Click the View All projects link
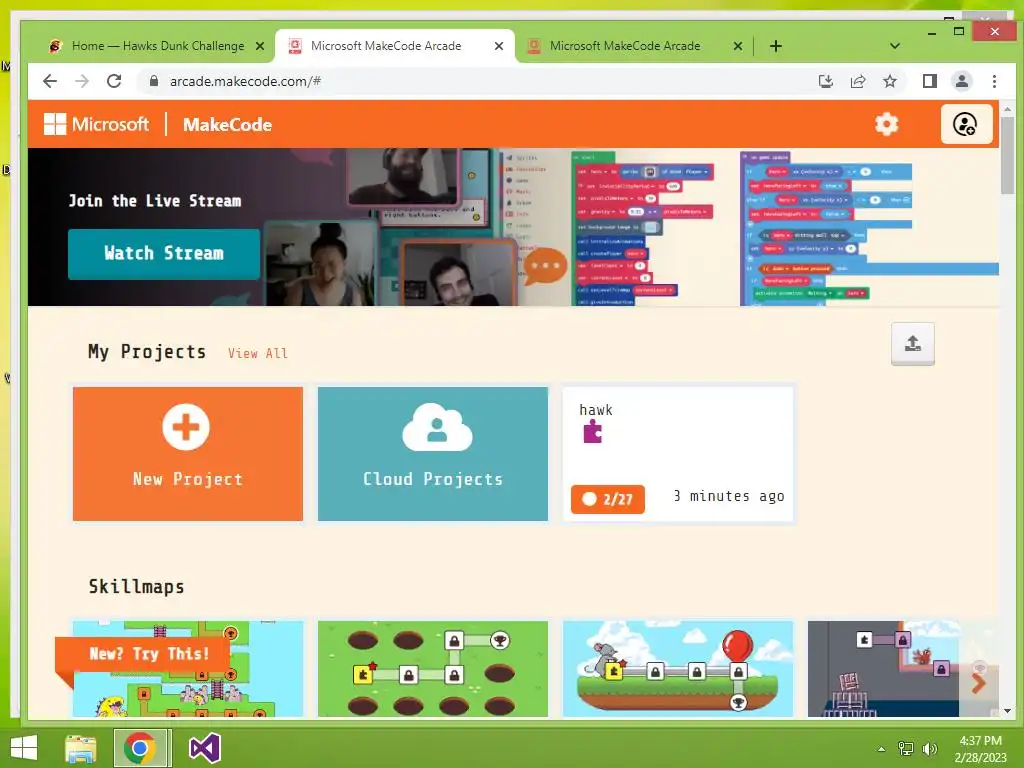 coord(257,353)
